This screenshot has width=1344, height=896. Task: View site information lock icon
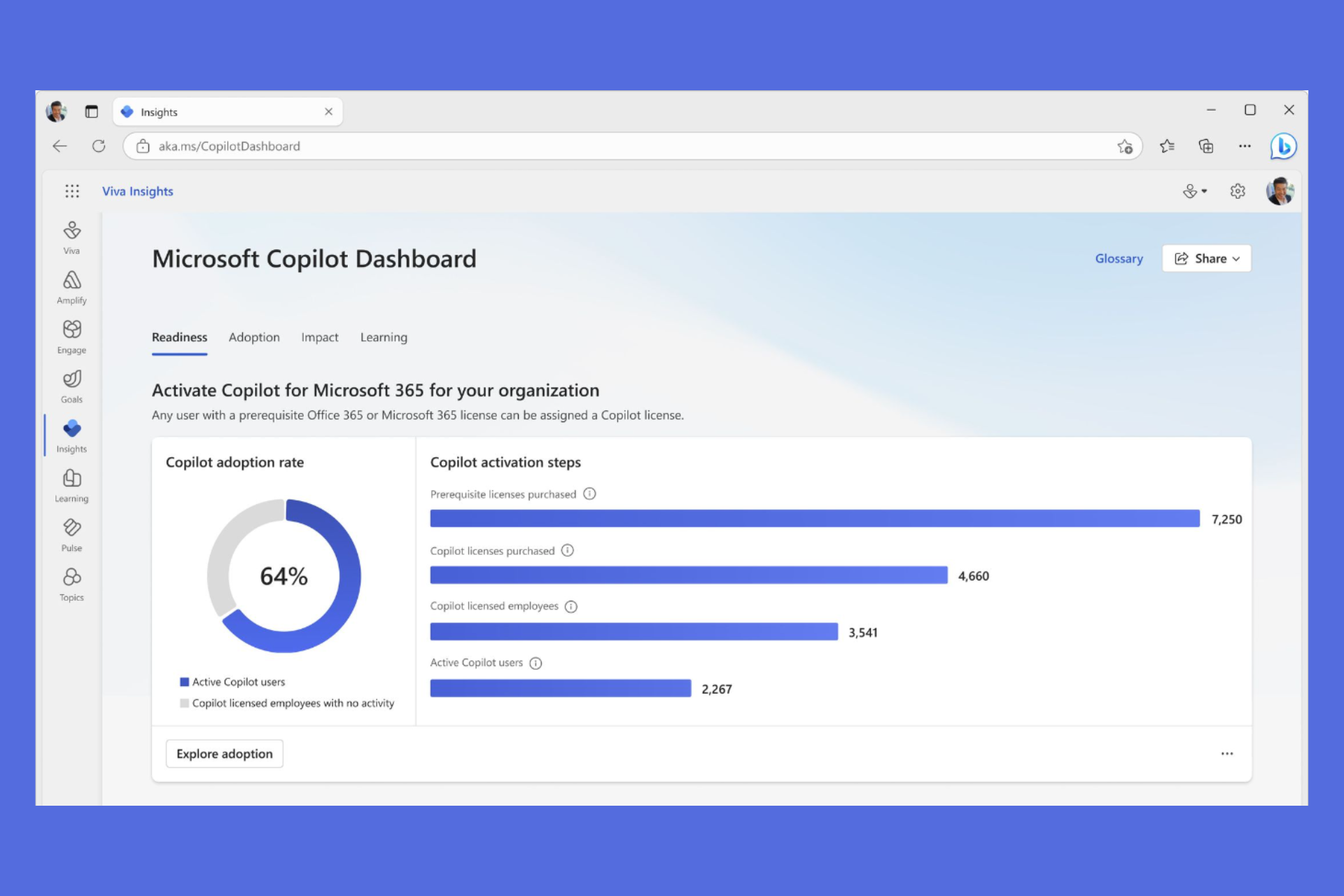(143, 146)
